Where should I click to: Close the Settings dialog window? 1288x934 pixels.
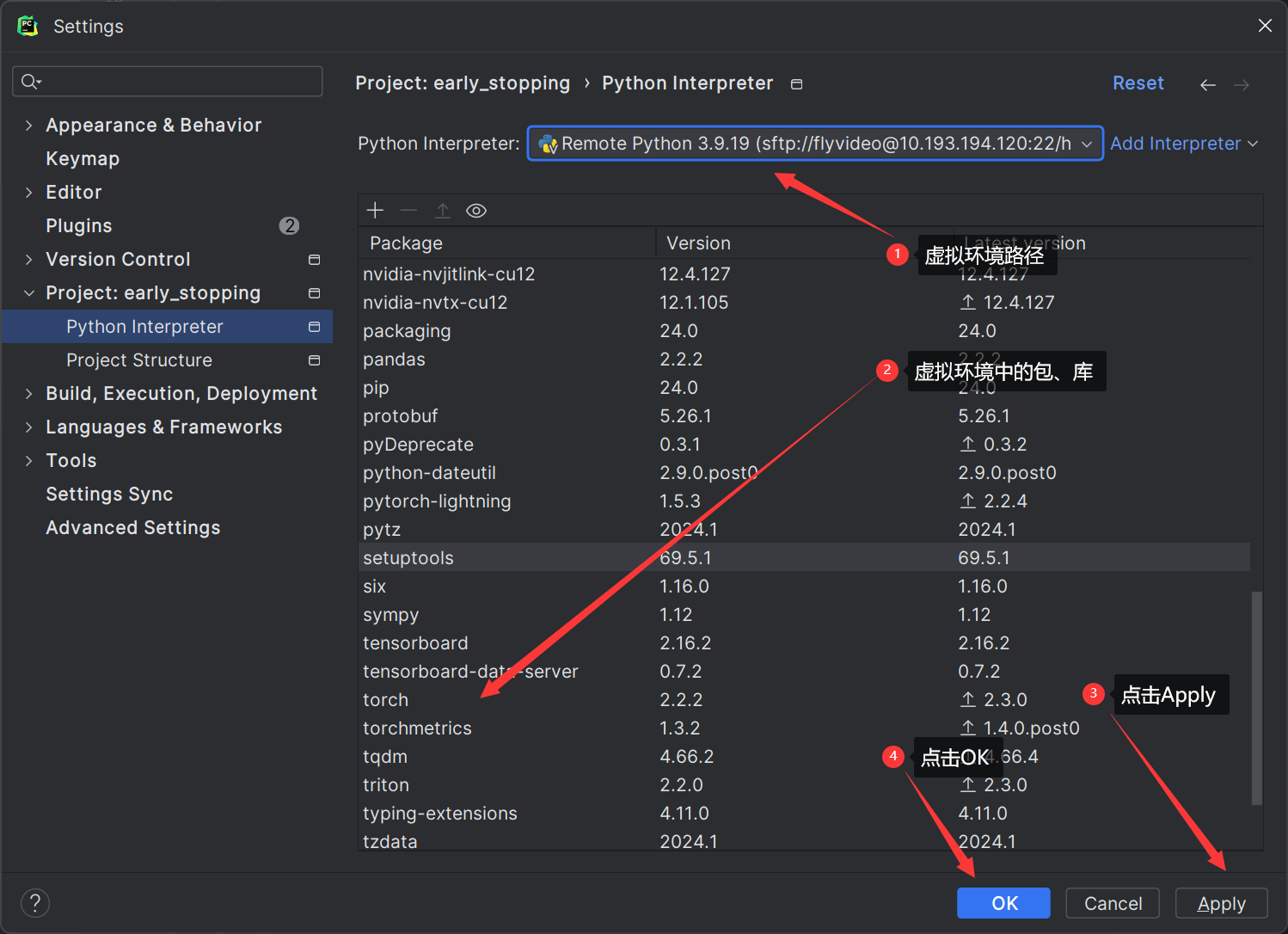coord(1265,26)
